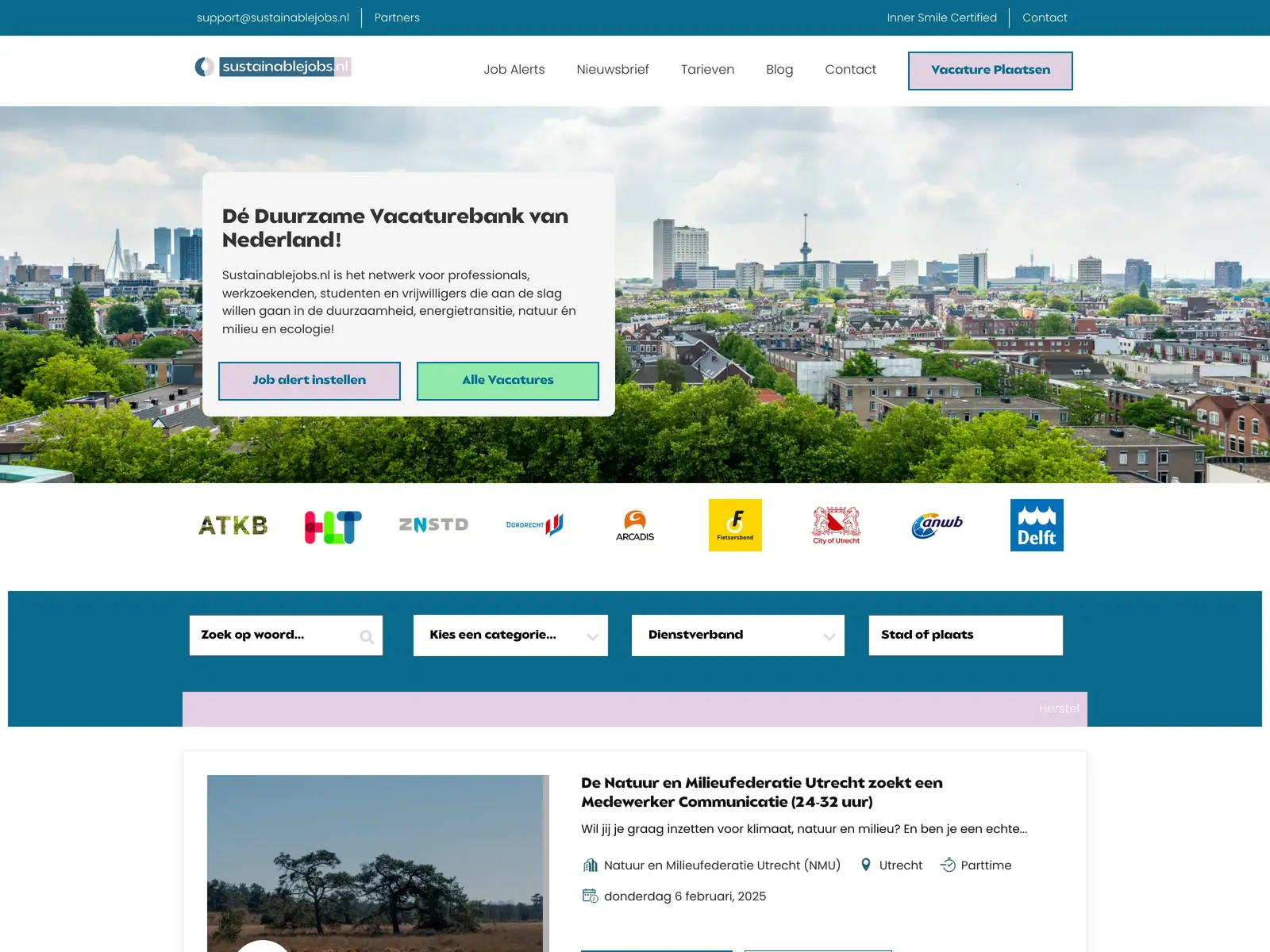Click the location pin icon beside Utrecht
Viewport: 1270px width, 952px height.
click(866, 865)
